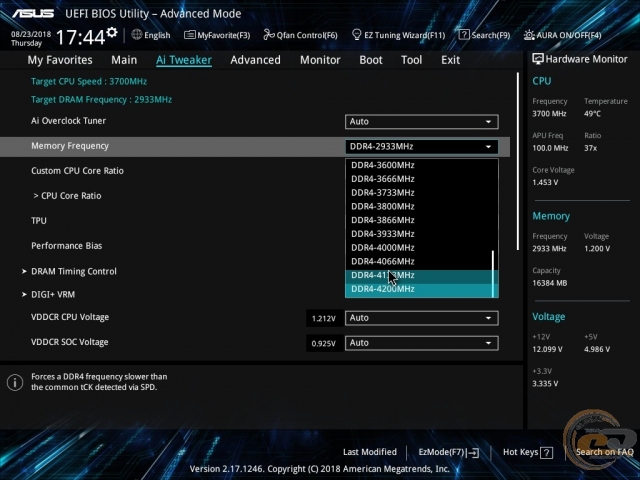Open Search(F9) question mark icon

pyautogui.click(x=464, y=35)
